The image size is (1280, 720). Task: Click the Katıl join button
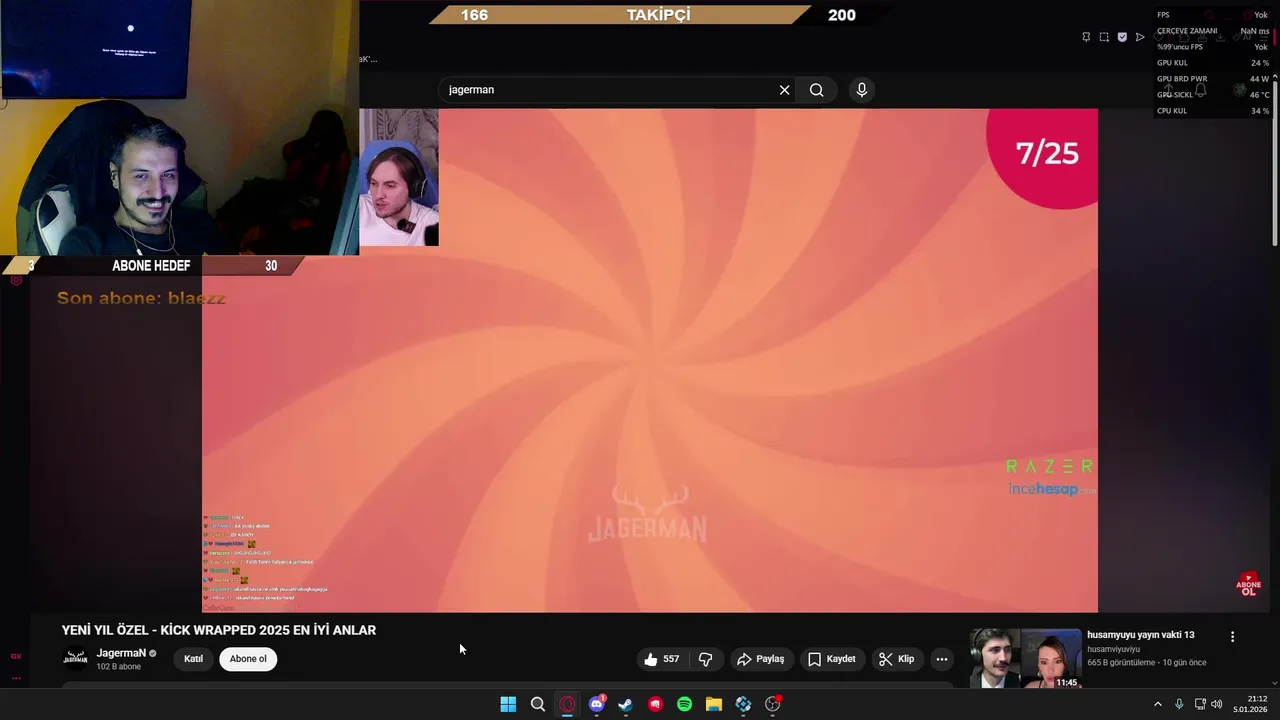tap(193, 659)
